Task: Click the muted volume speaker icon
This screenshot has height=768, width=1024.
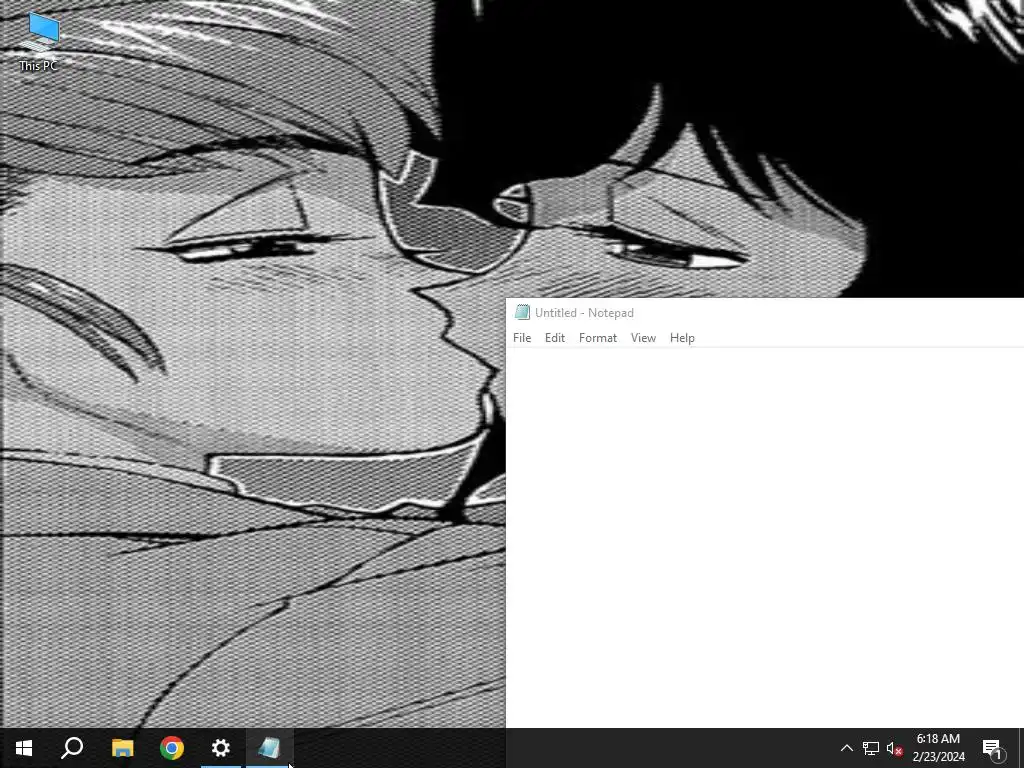Action: (894, 748)
